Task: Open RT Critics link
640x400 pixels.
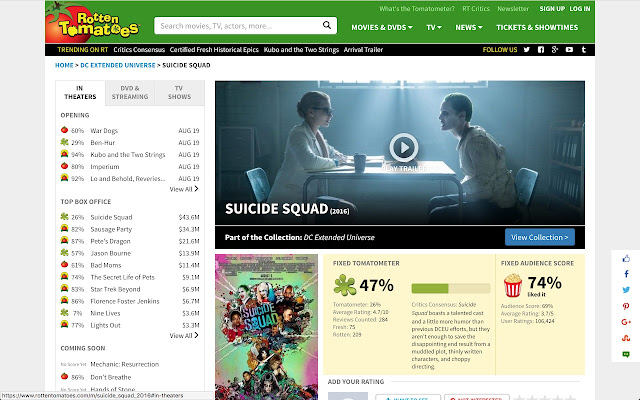Action: tap(476, 9)
